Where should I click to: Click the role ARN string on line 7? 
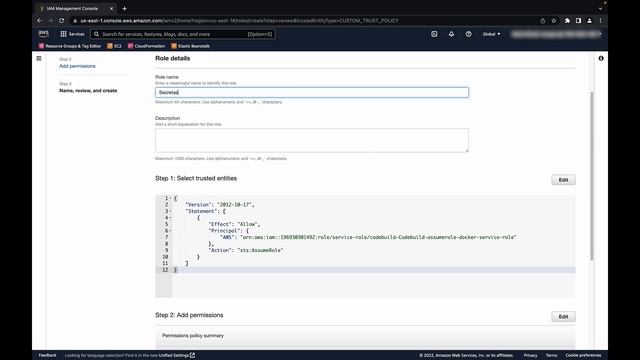378,237
